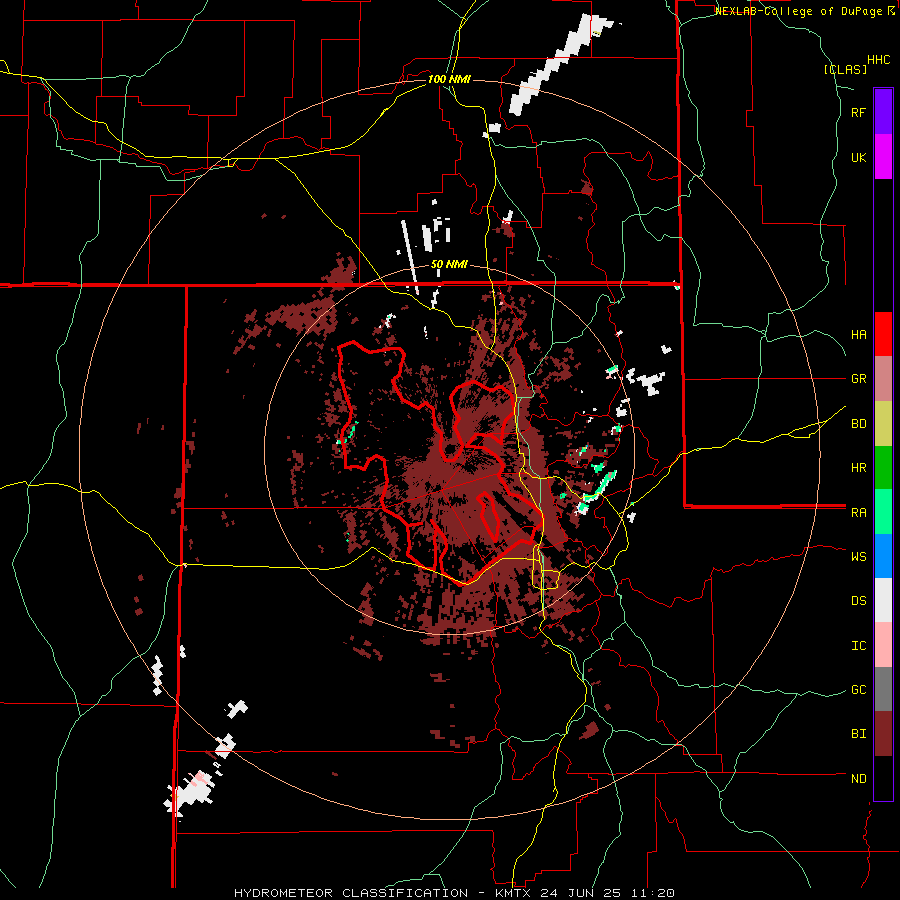900x900 pixels.
Task: Click the HR green legend swatch
Action: coord(883,468)
